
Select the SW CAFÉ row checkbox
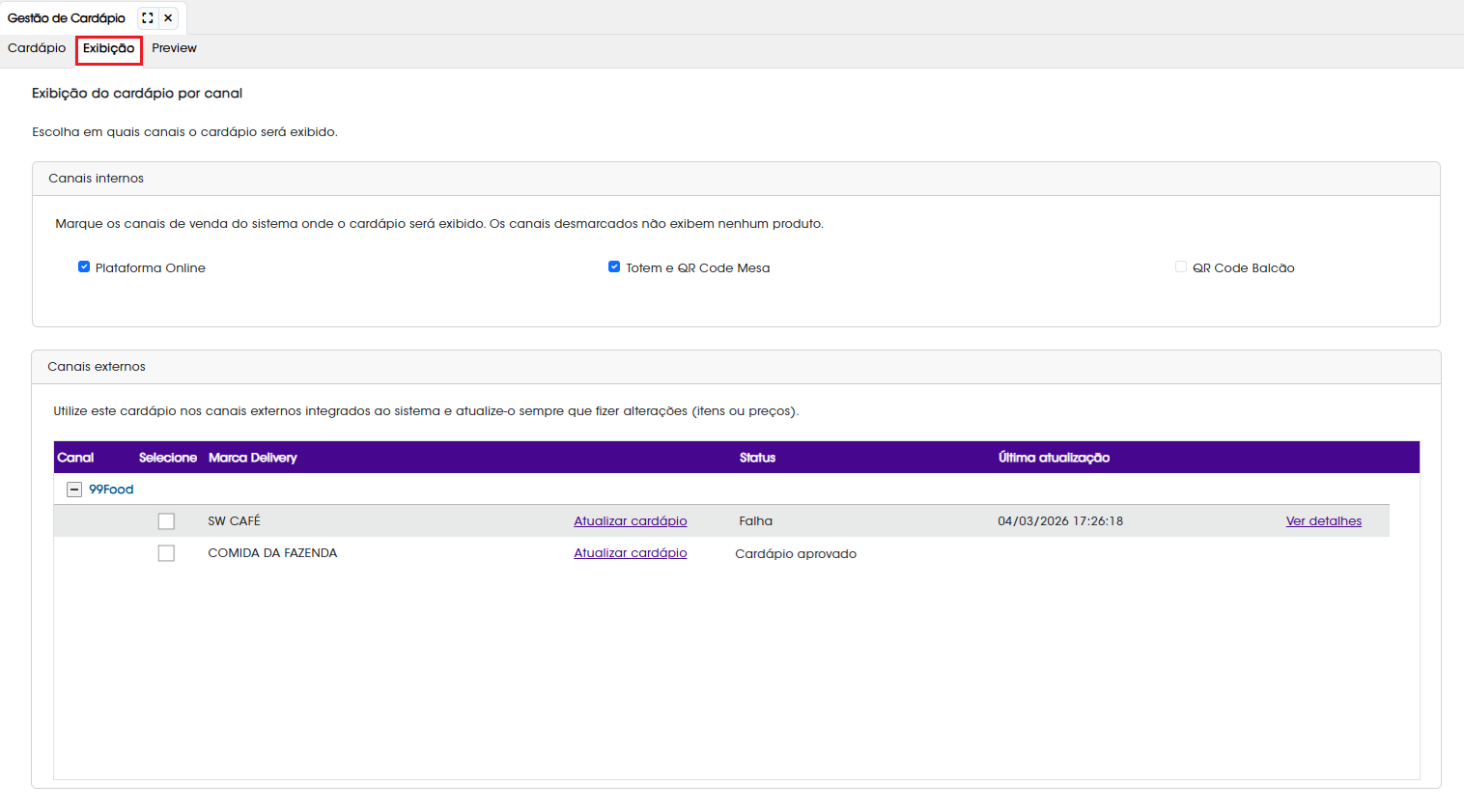tap(166, 521)
